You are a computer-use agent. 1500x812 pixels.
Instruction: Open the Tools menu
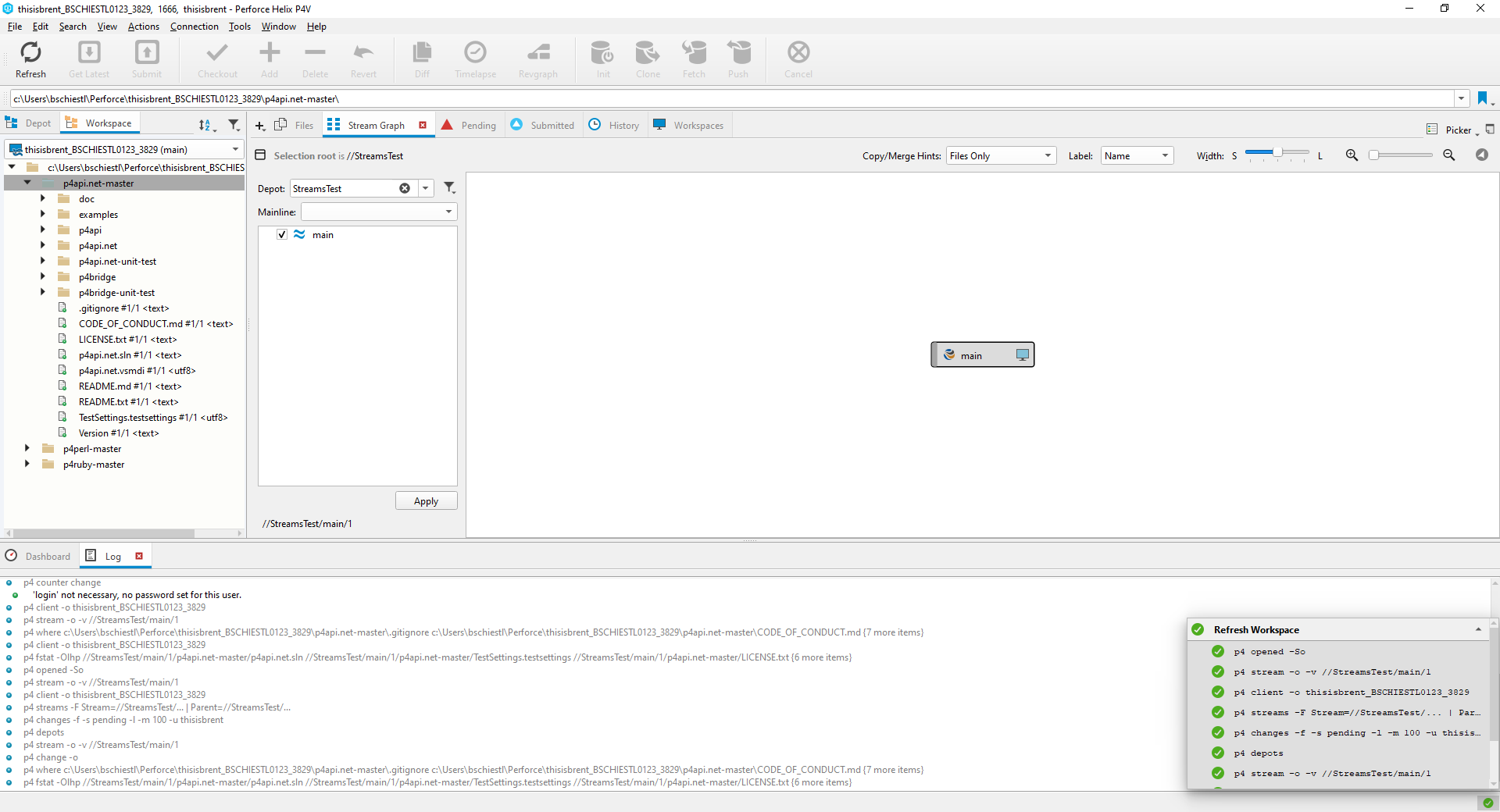coord(240,26)
